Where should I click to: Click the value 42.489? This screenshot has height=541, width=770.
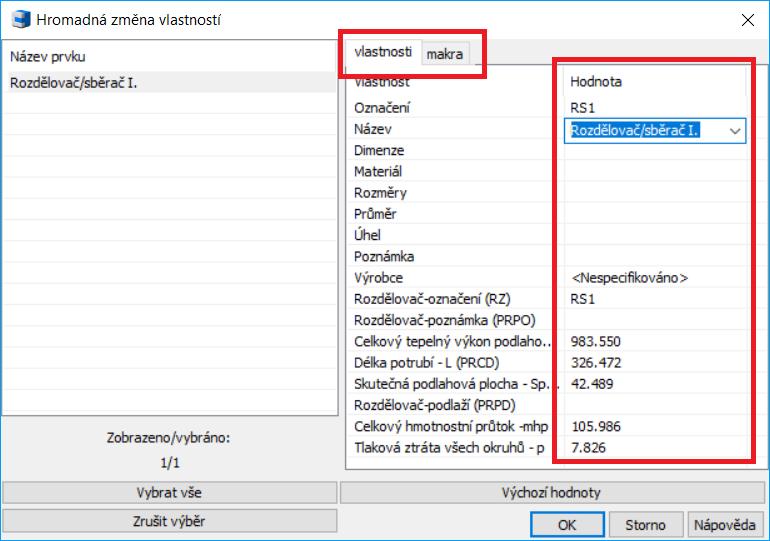(x=592, y=384)
